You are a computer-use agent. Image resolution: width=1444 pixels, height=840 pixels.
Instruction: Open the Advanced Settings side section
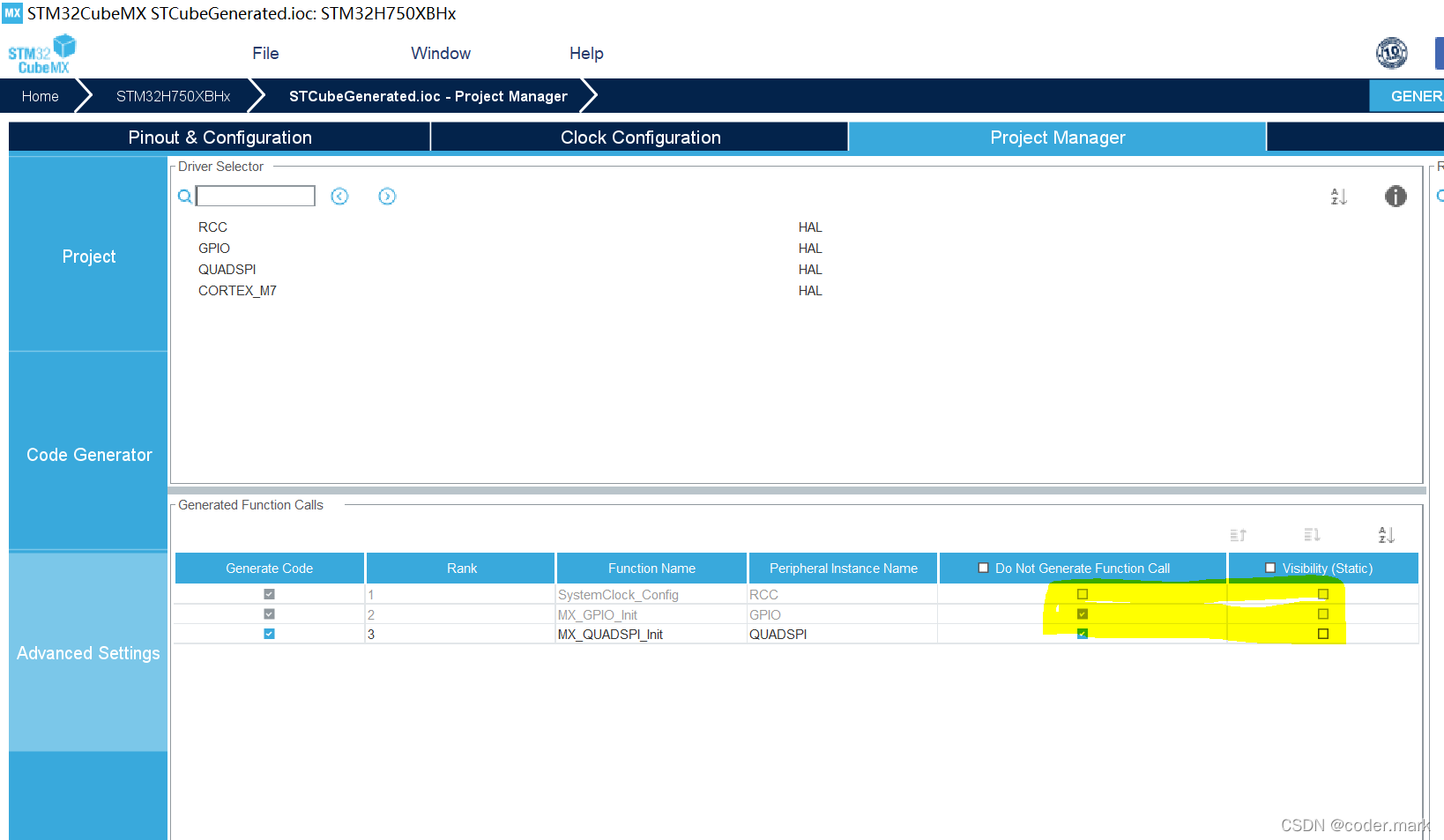tap(88, 652)
